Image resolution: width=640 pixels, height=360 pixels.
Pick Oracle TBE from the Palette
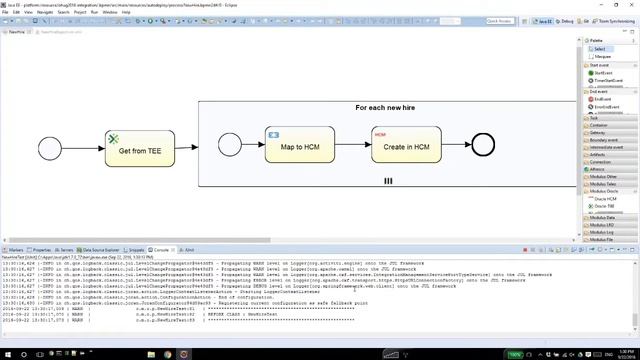(x=602, y=207)
